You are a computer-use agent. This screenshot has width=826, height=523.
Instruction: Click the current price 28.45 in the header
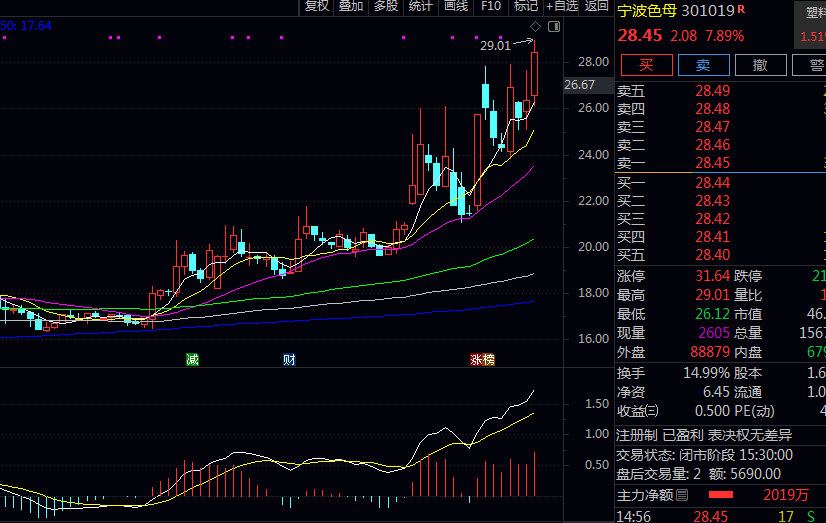point(640,35)
